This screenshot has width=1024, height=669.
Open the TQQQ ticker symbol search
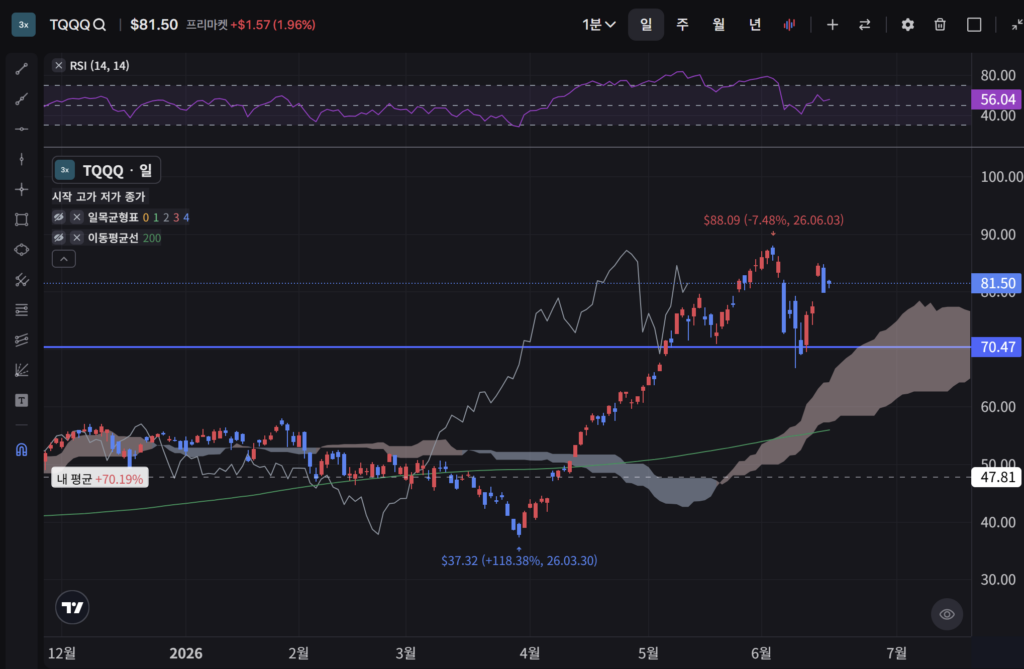[78, 25]
